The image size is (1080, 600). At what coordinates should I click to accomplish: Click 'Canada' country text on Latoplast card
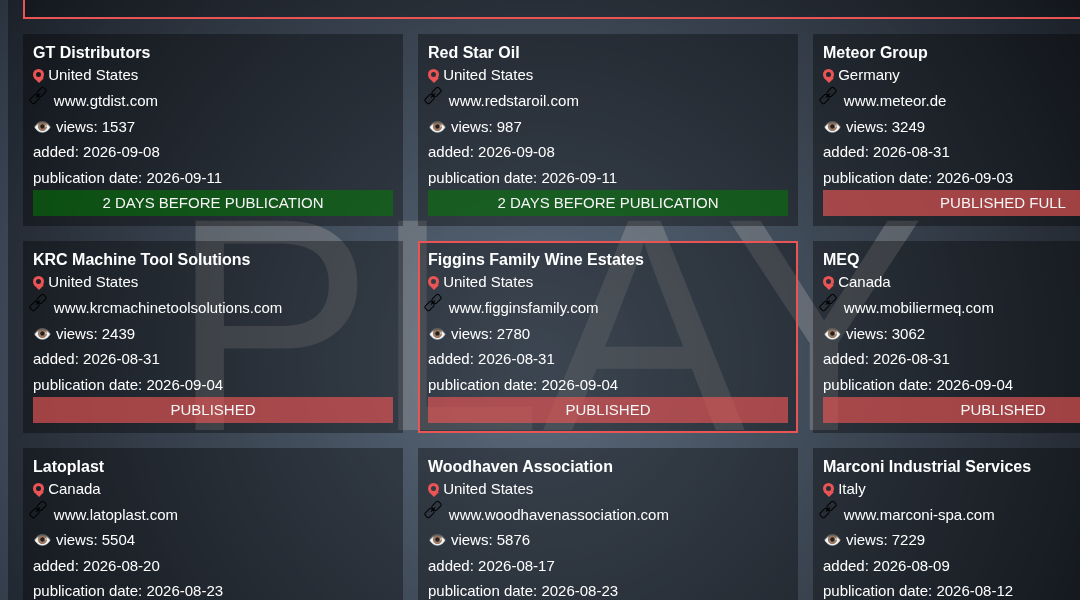click(74, 489)
